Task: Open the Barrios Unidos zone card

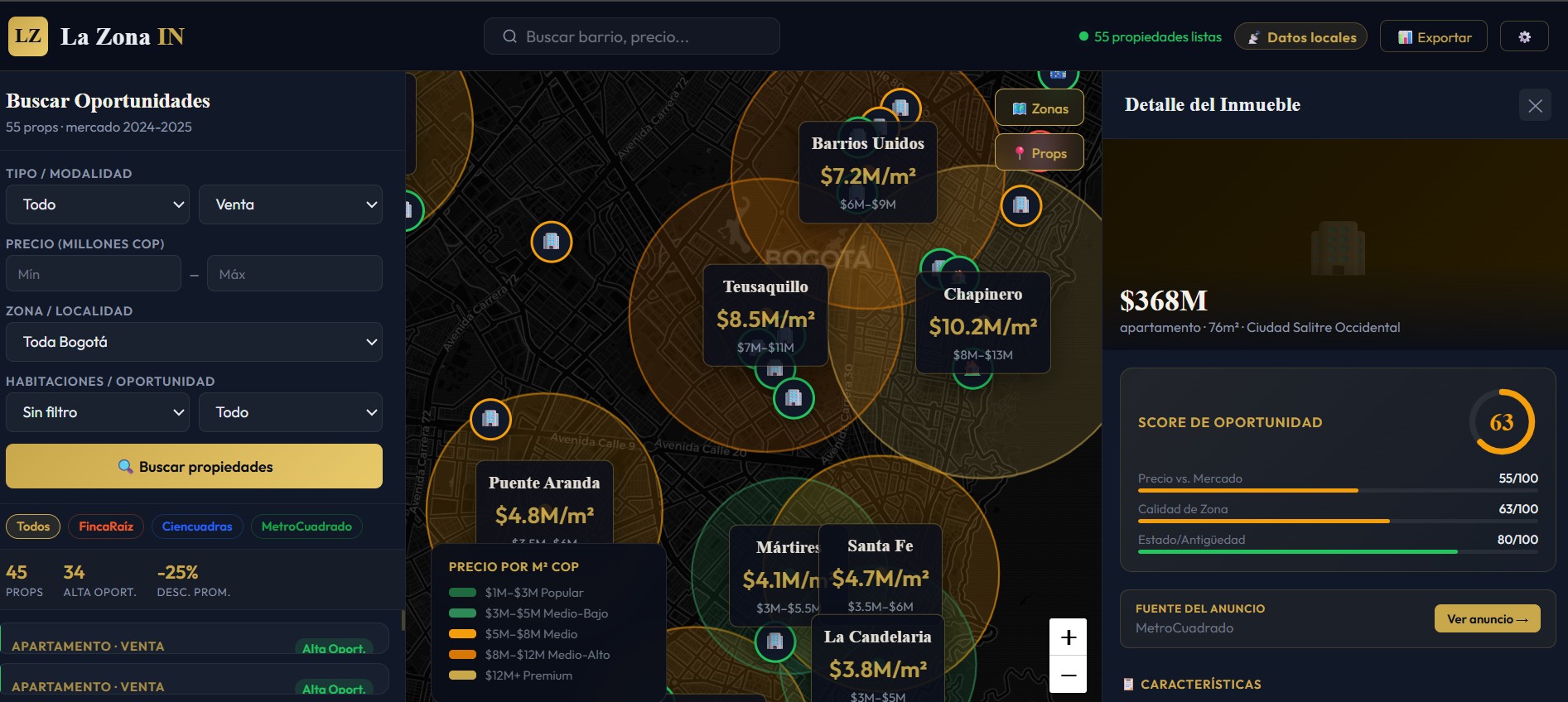Action: pyautogui.click(x=868, y=172)
